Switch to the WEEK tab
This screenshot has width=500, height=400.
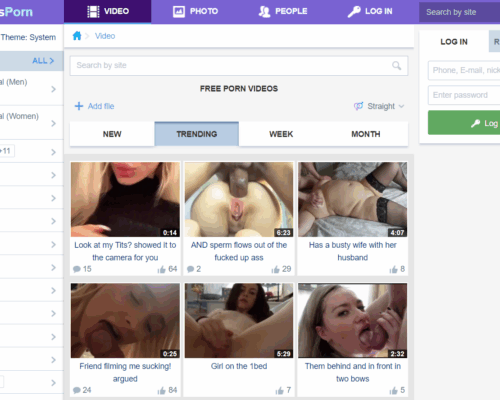pyautogui.click(x=281, y=134)
